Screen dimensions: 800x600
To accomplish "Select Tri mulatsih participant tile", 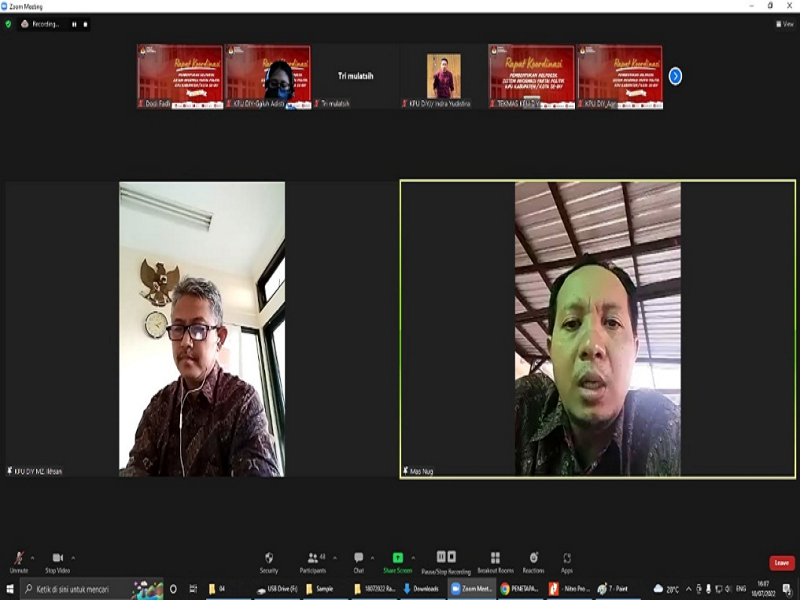I will click(354, 76).
